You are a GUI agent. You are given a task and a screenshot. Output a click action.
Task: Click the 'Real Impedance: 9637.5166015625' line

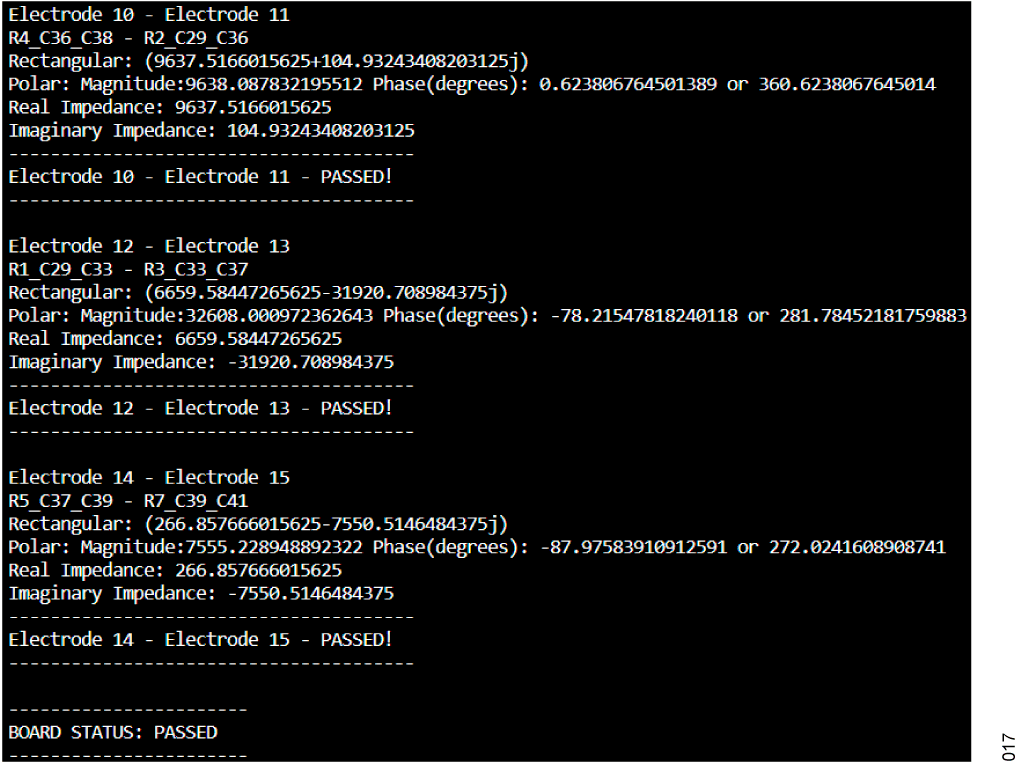(170, 107)
